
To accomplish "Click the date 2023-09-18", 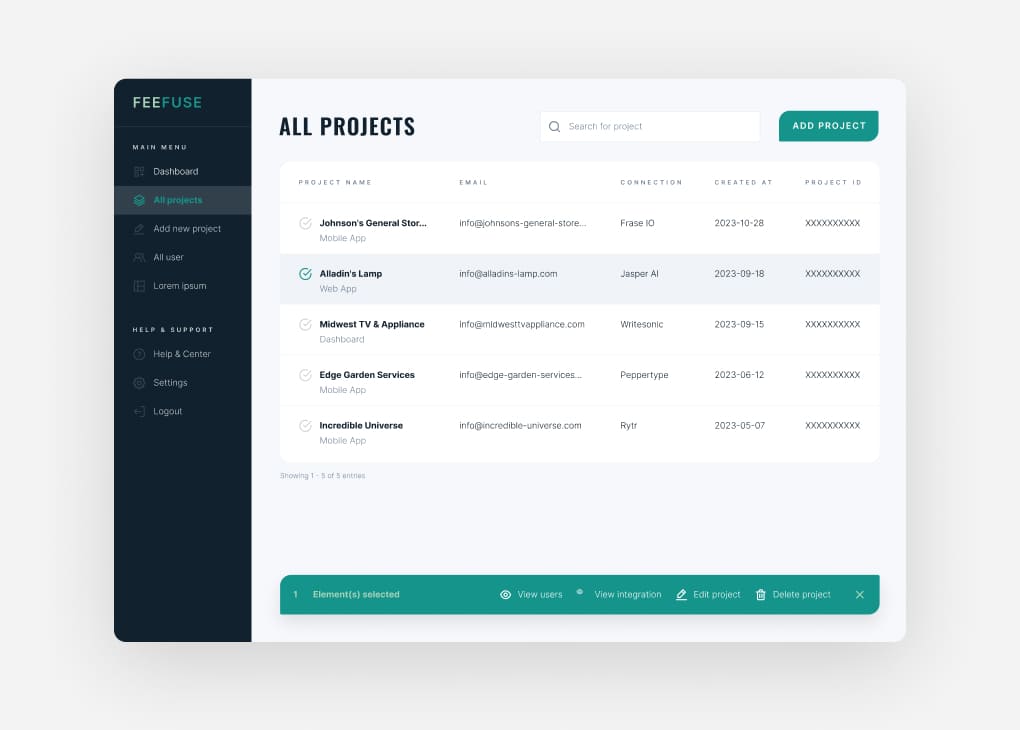I will point(739,274).
